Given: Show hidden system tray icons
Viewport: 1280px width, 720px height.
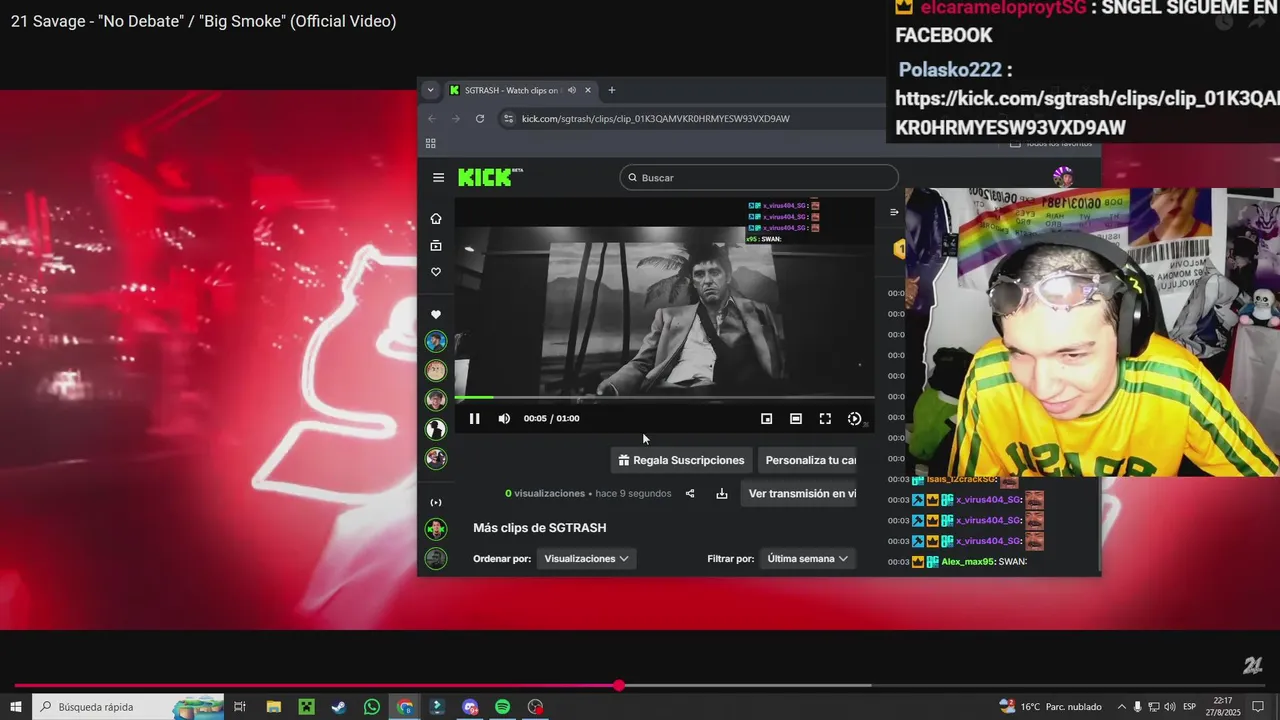Looking at the screenshot, I should coord(1121,707).
